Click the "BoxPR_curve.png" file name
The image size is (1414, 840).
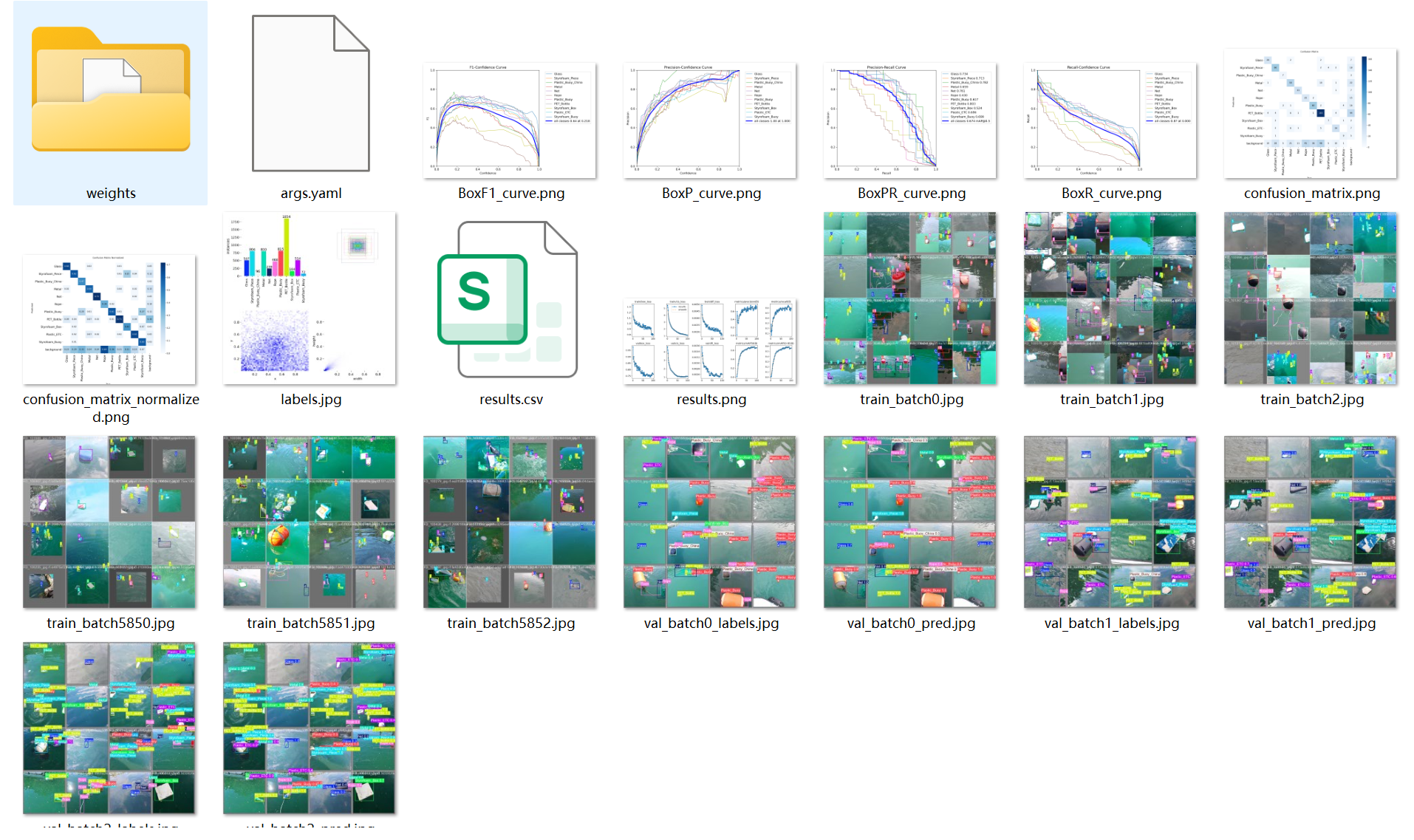[912, 194]
